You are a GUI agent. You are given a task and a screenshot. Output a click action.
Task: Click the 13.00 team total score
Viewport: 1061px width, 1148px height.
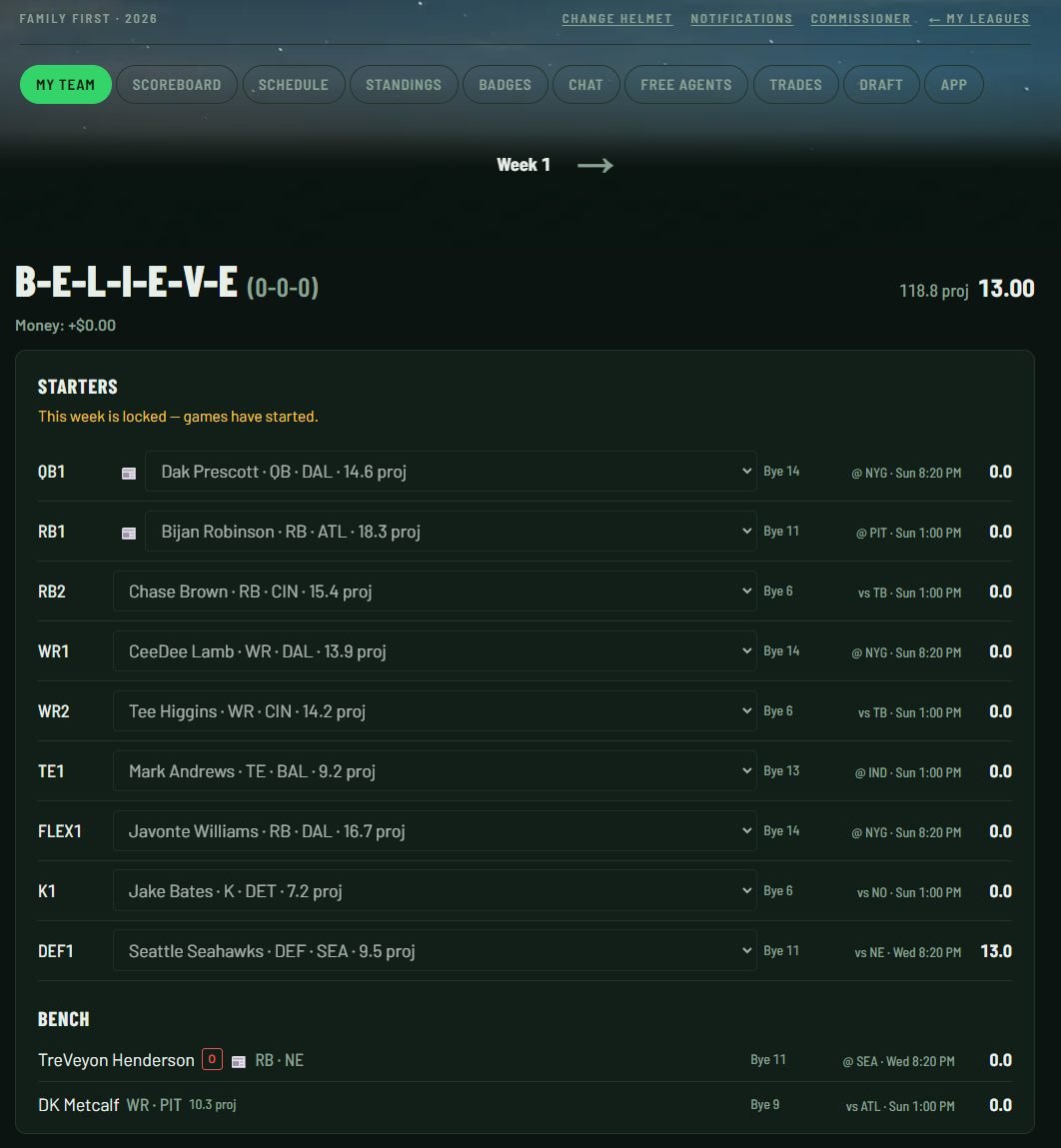pos(1006,289)
